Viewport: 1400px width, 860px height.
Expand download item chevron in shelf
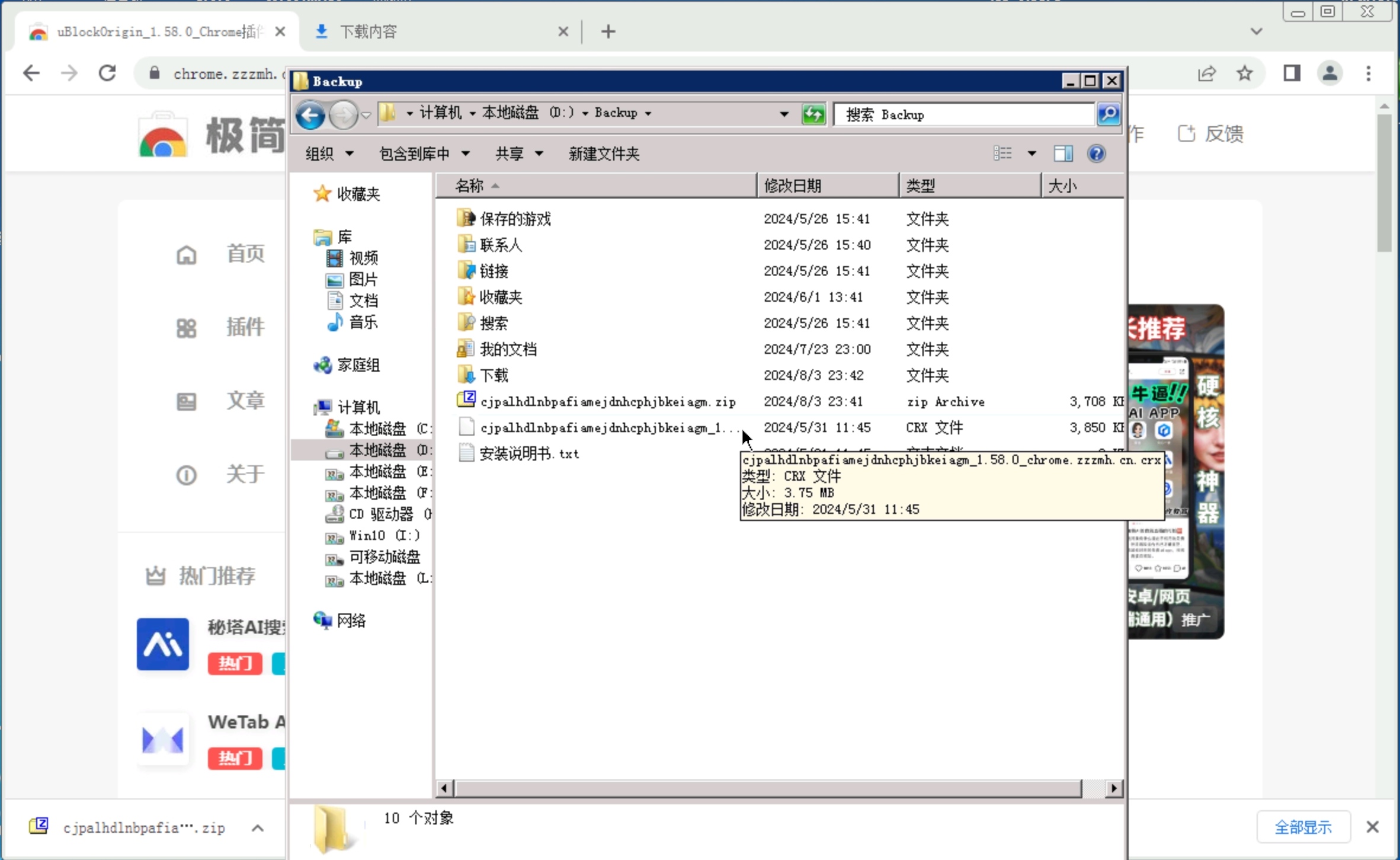pyautogui.click(x=258, y=827)
